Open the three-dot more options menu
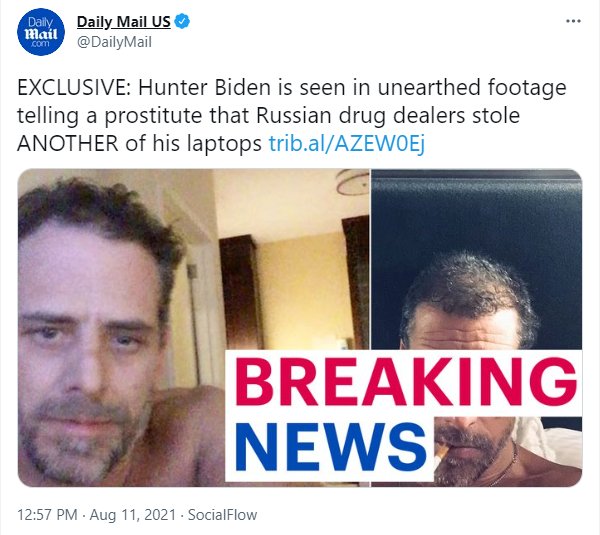The width and height of the screenshot is (600, 535). tap(573, 21)
